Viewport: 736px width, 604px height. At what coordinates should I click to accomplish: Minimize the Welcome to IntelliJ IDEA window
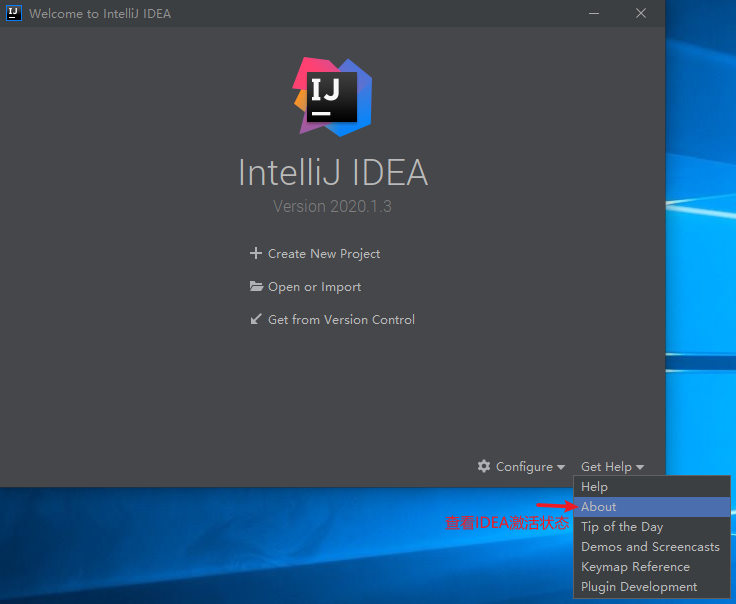[x=594, y=13]
